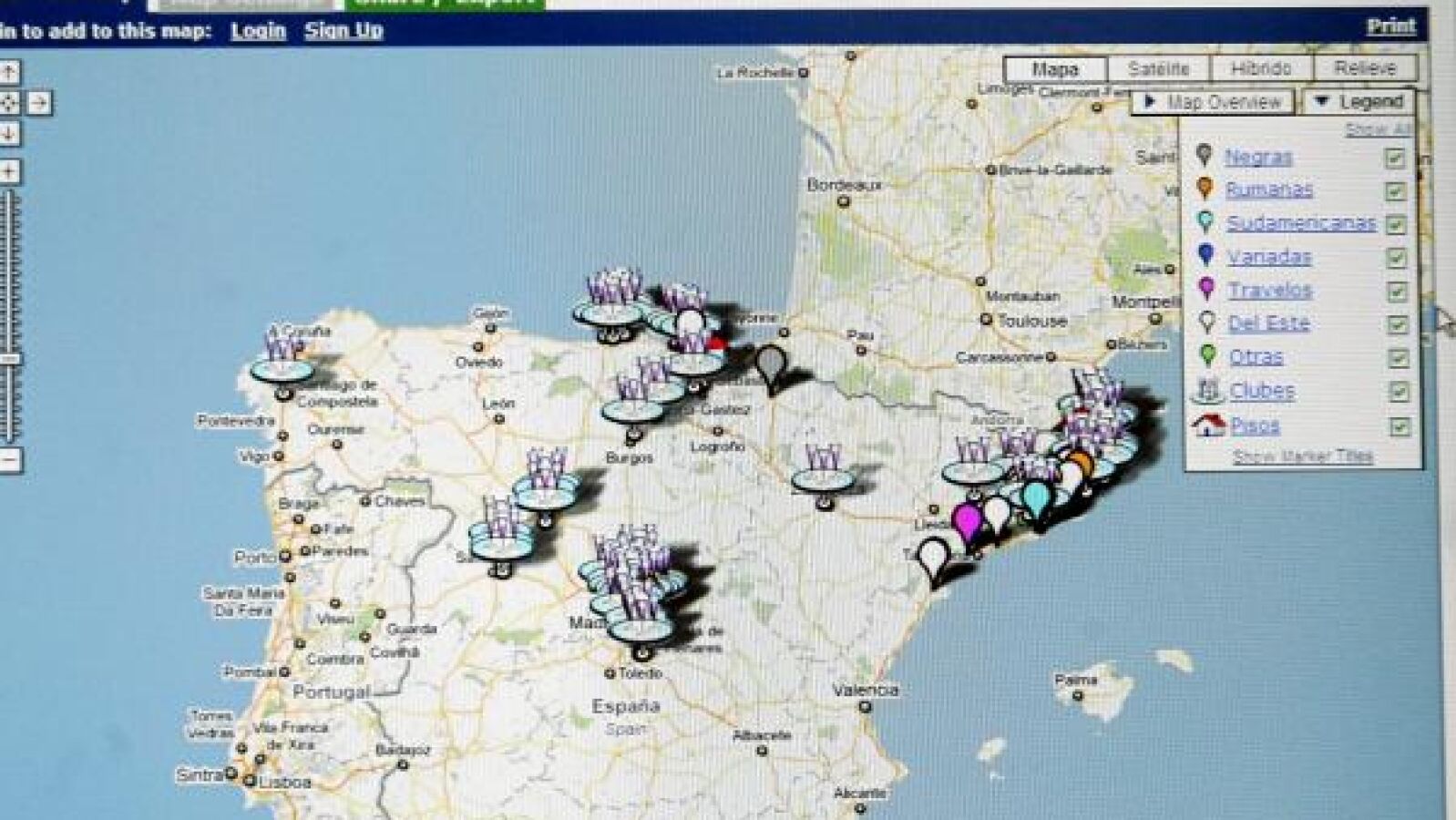Screen dimensions: 1456x820
Task: Expand the Map Overview panel
Action: [1213, 102]
